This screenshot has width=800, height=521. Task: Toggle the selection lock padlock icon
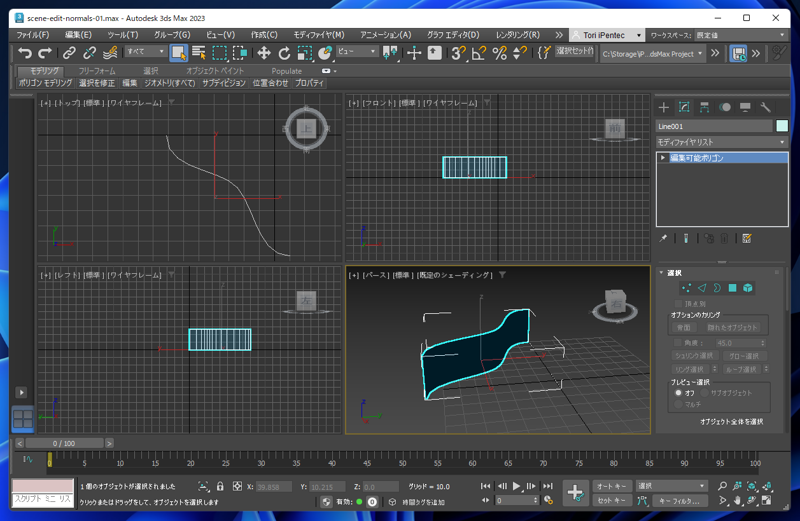220,487
